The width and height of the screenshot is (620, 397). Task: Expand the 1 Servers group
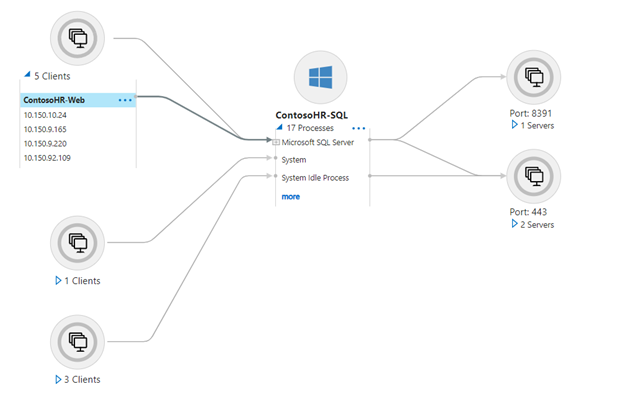(514, 125)
